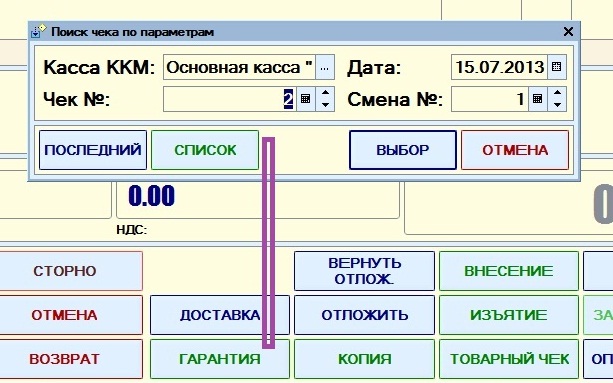Open the calendar picker next to Дата
Screen dimensions: 613x383
click(x=556, y=67)
